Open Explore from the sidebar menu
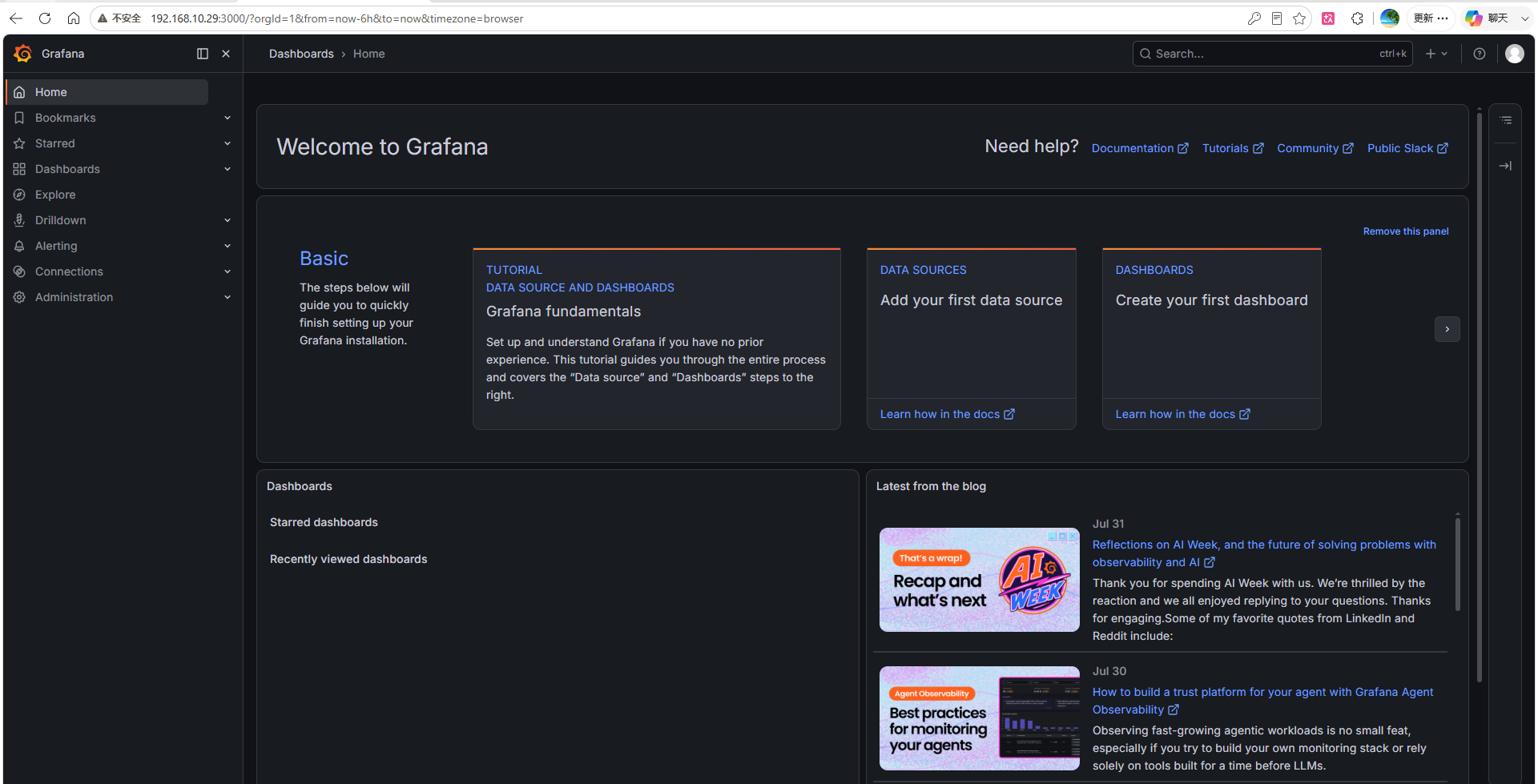 (x=55, y=195)
